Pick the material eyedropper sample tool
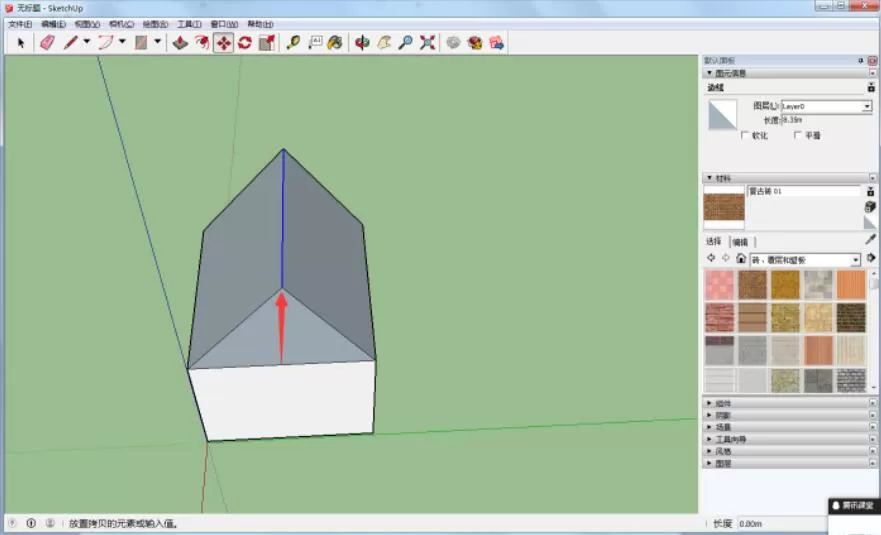This screenshot has height=535, width=881. (x=870, y=239)
